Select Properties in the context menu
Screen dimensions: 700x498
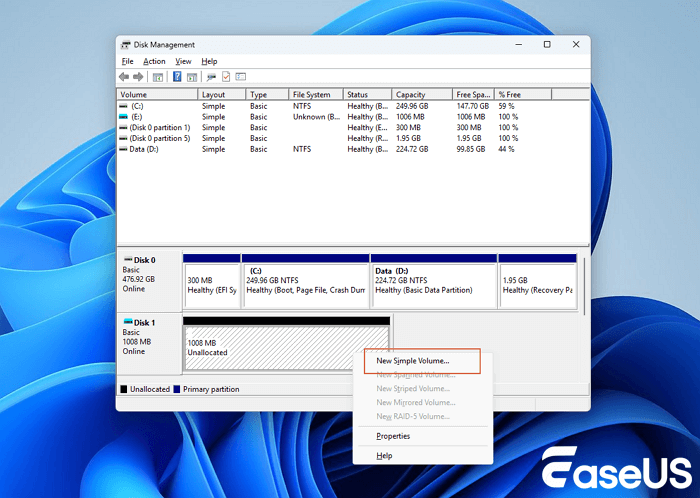[x=422, y=436]
